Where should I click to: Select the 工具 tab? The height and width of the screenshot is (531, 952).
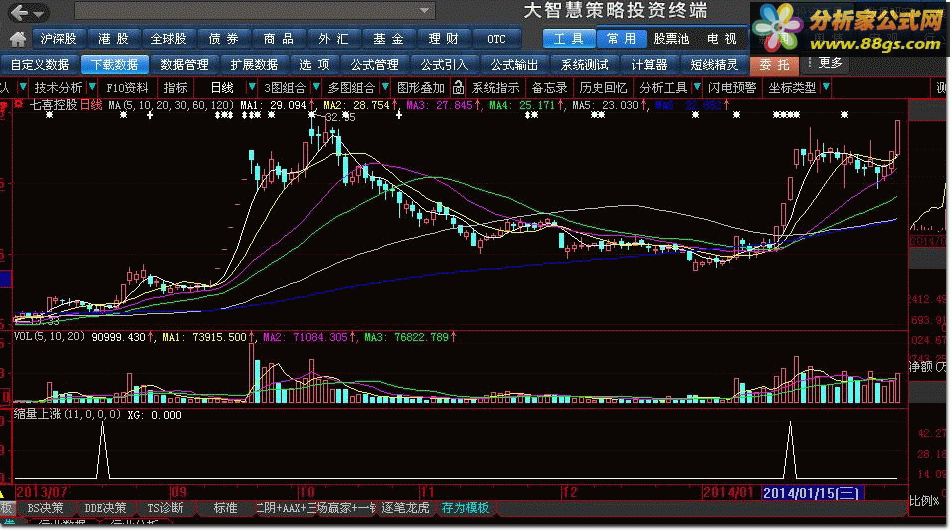[x=568, y=39]
